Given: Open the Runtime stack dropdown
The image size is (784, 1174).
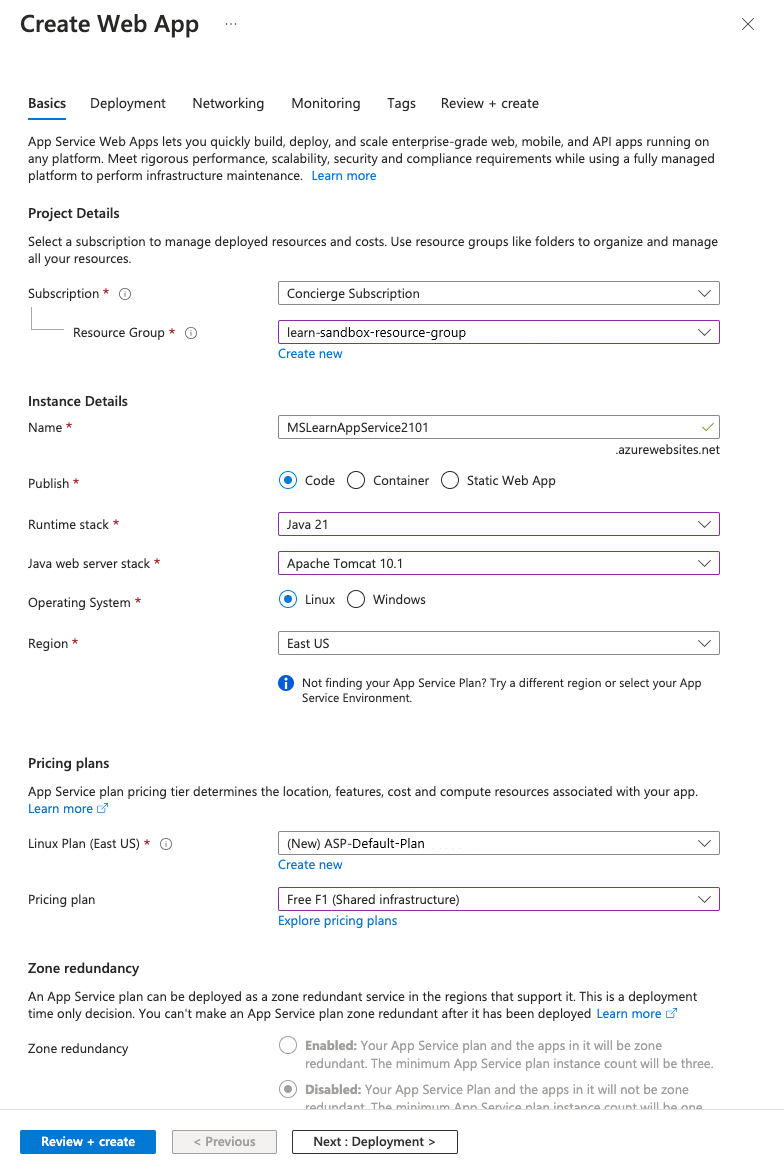Looking at the screenshot, I should pos(499,524).
